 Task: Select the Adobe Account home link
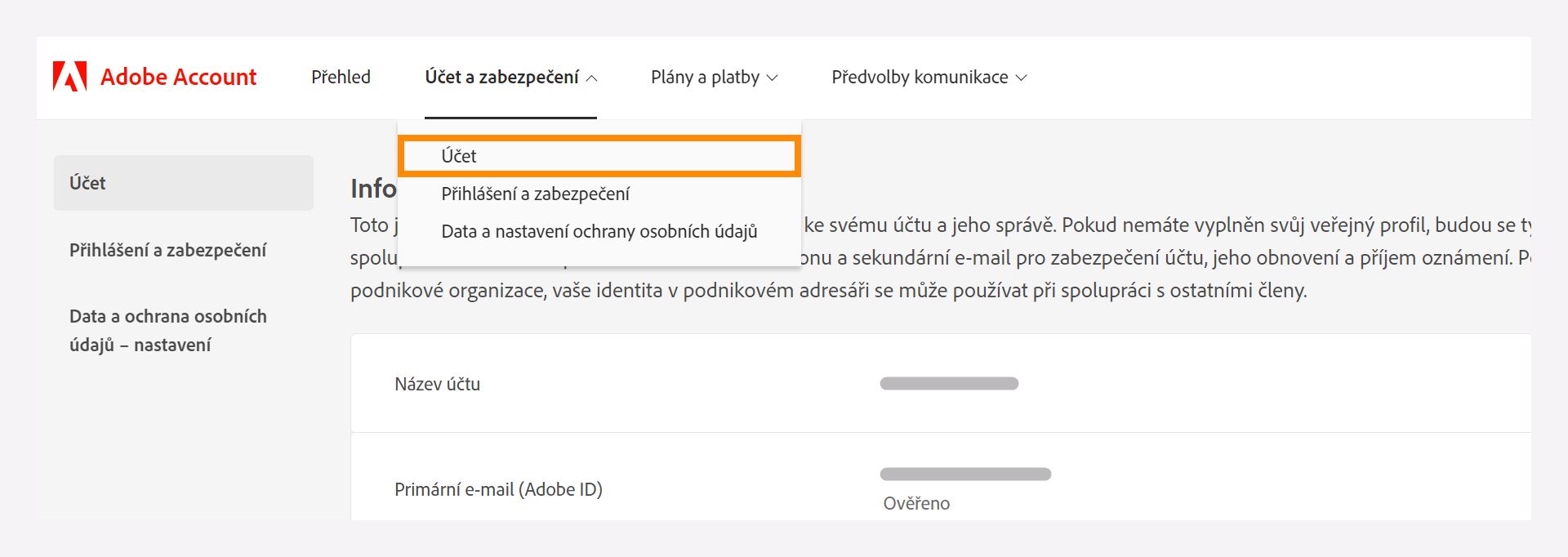click(178, 77)
